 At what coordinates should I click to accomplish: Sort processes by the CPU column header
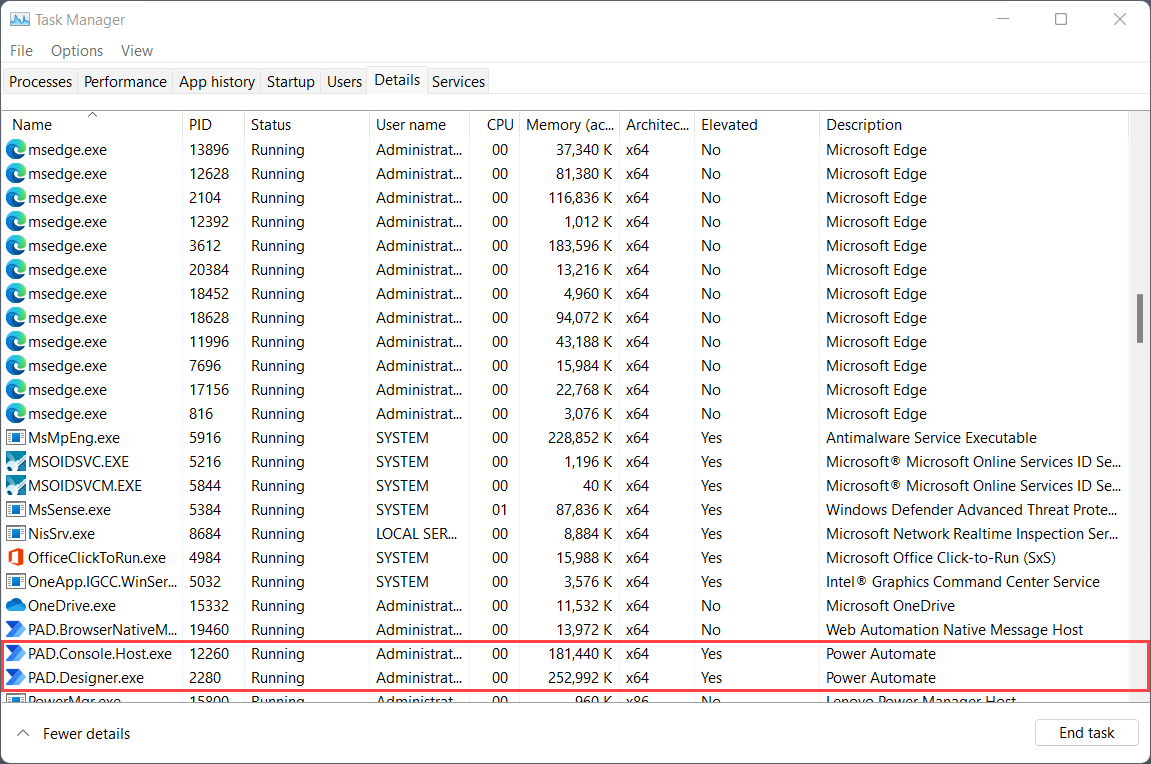pos(499,124)
